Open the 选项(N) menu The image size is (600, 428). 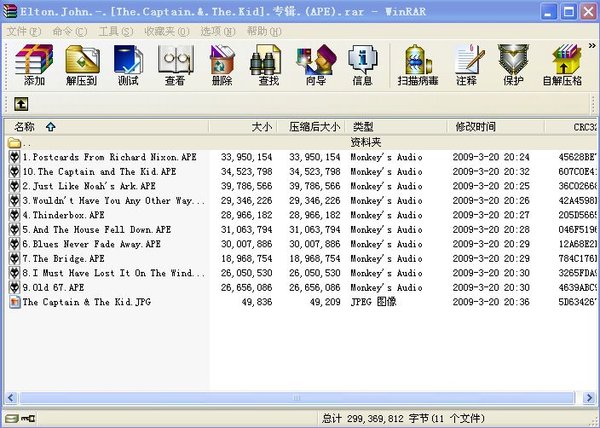218,31
